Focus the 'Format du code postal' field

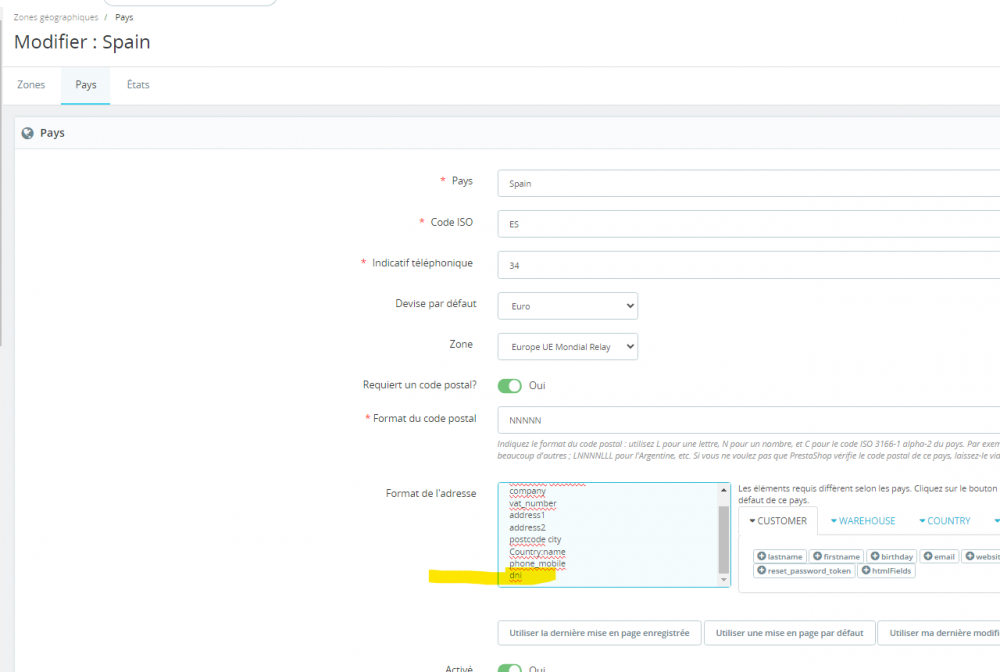(x=749, y=420)
